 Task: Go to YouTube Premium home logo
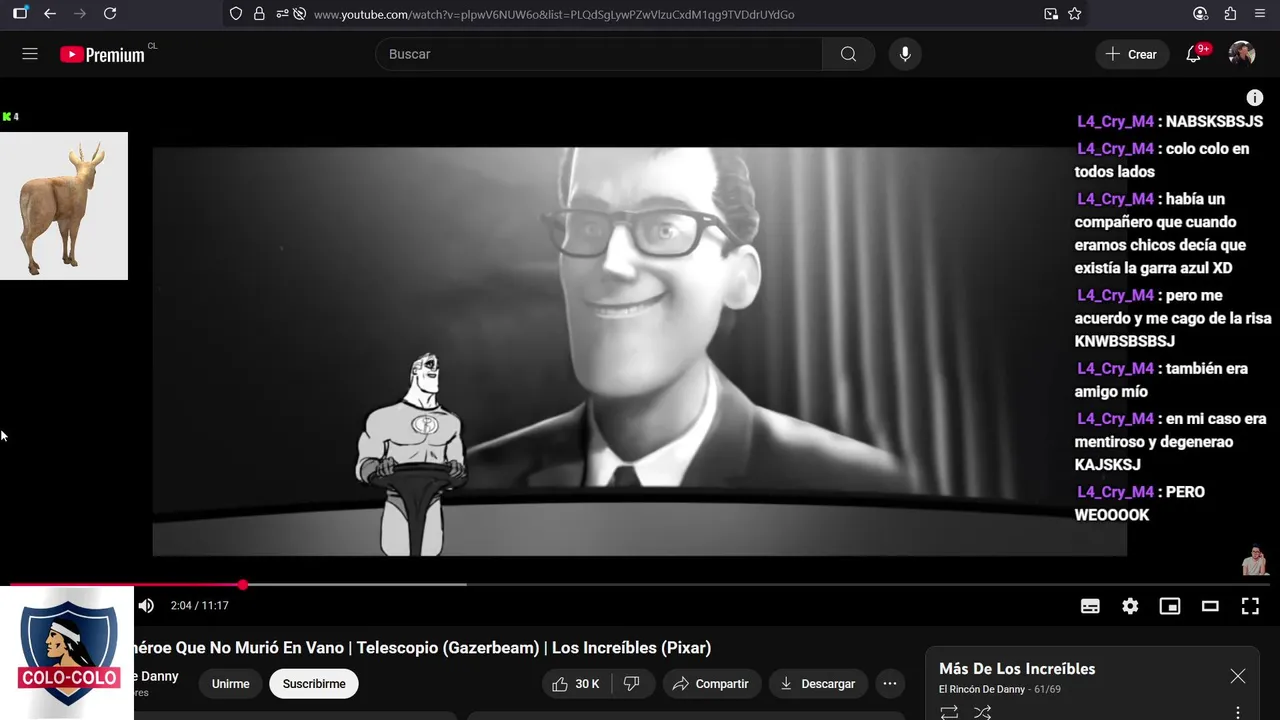102,54
